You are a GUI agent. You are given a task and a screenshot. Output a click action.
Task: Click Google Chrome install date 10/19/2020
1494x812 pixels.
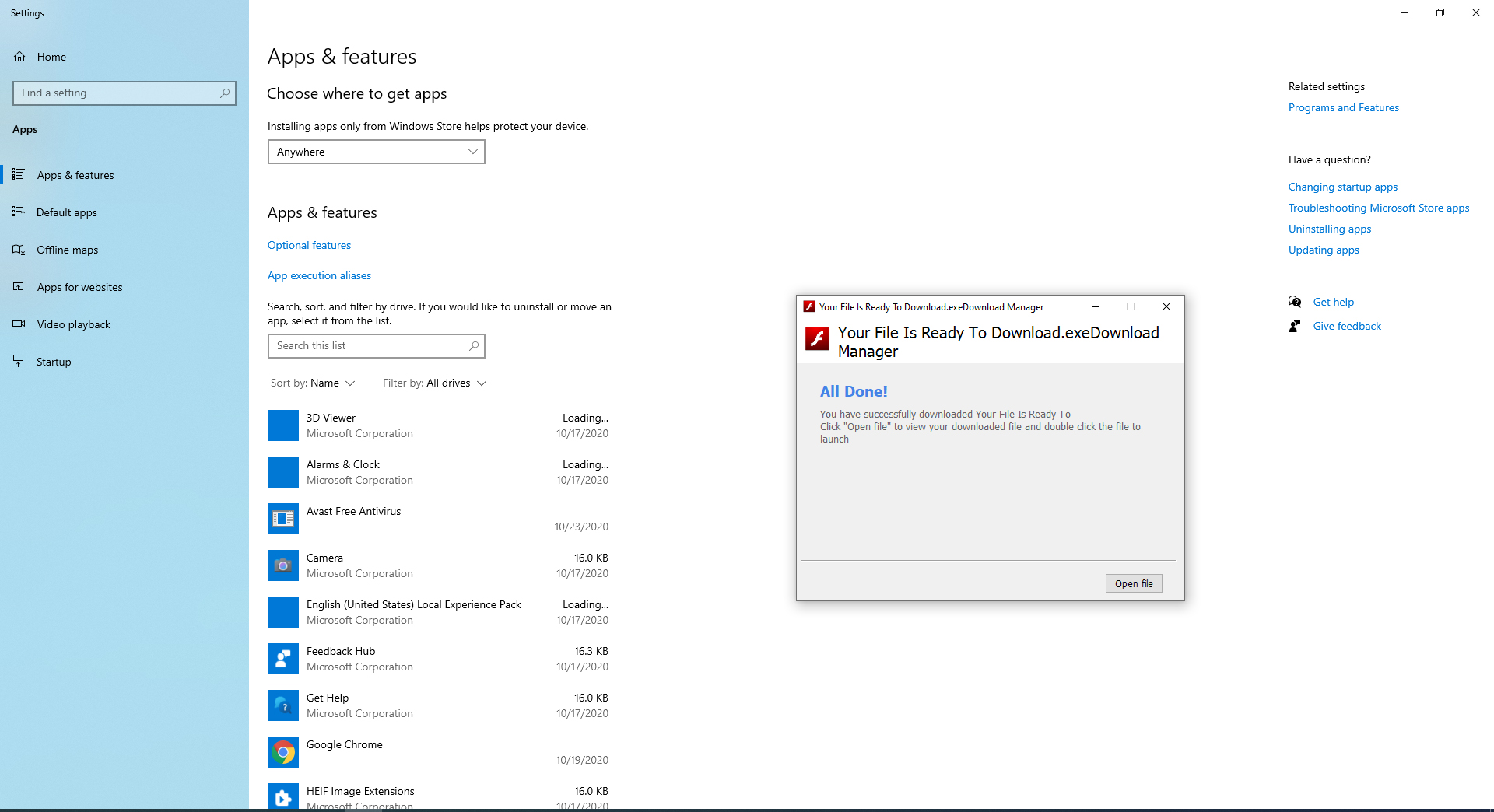pyautogui.click(x=582, y=760)
